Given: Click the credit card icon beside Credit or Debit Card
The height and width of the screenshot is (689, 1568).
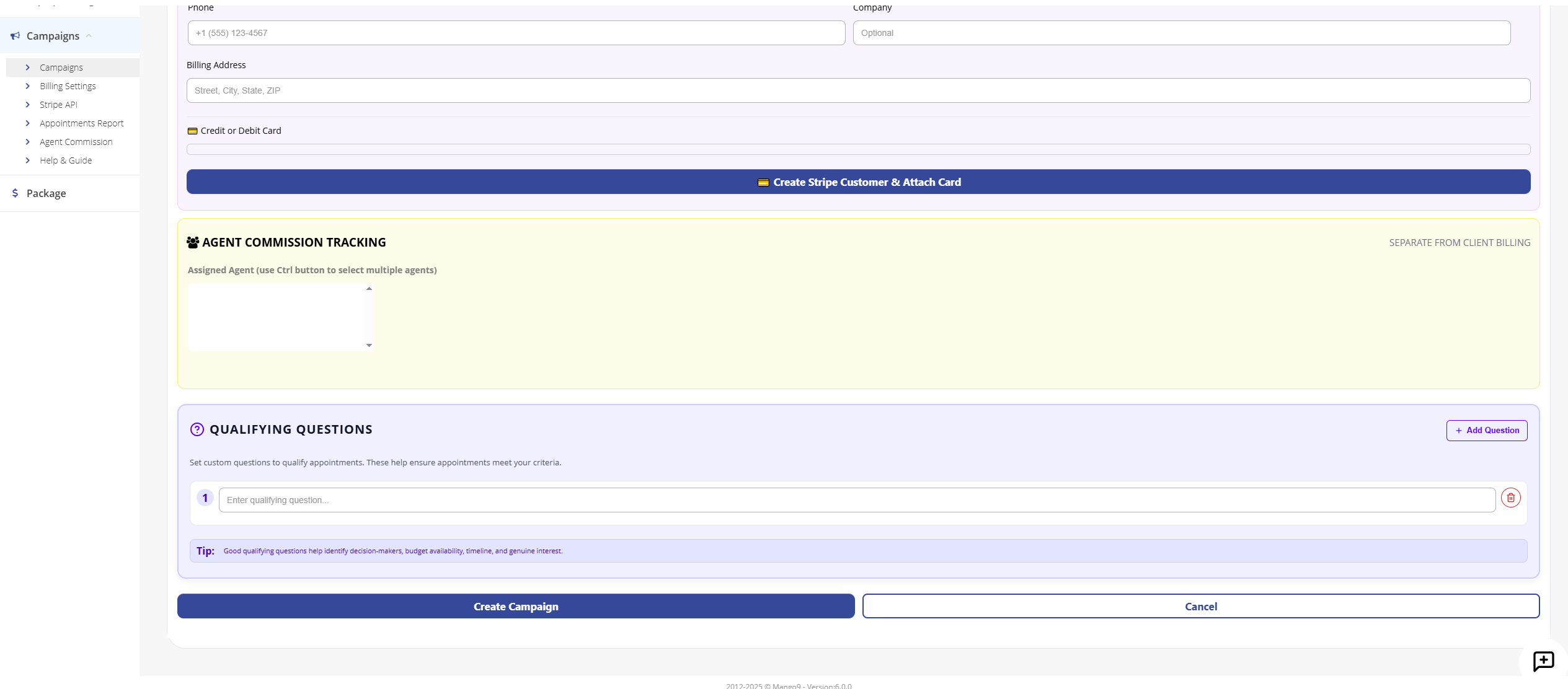Looking at the screenshot, I should [x=193, y=131].
